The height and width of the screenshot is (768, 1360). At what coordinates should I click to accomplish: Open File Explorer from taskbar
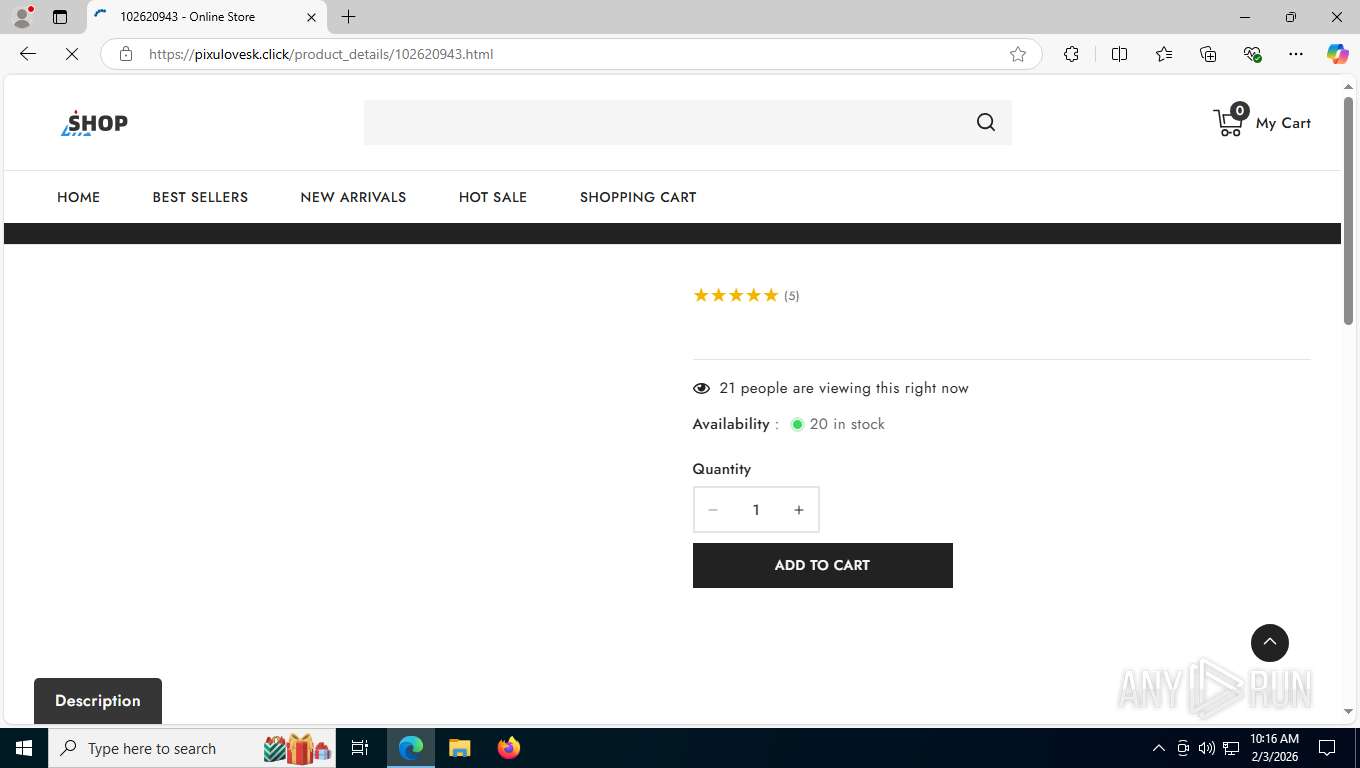click(x=459, y=748)
